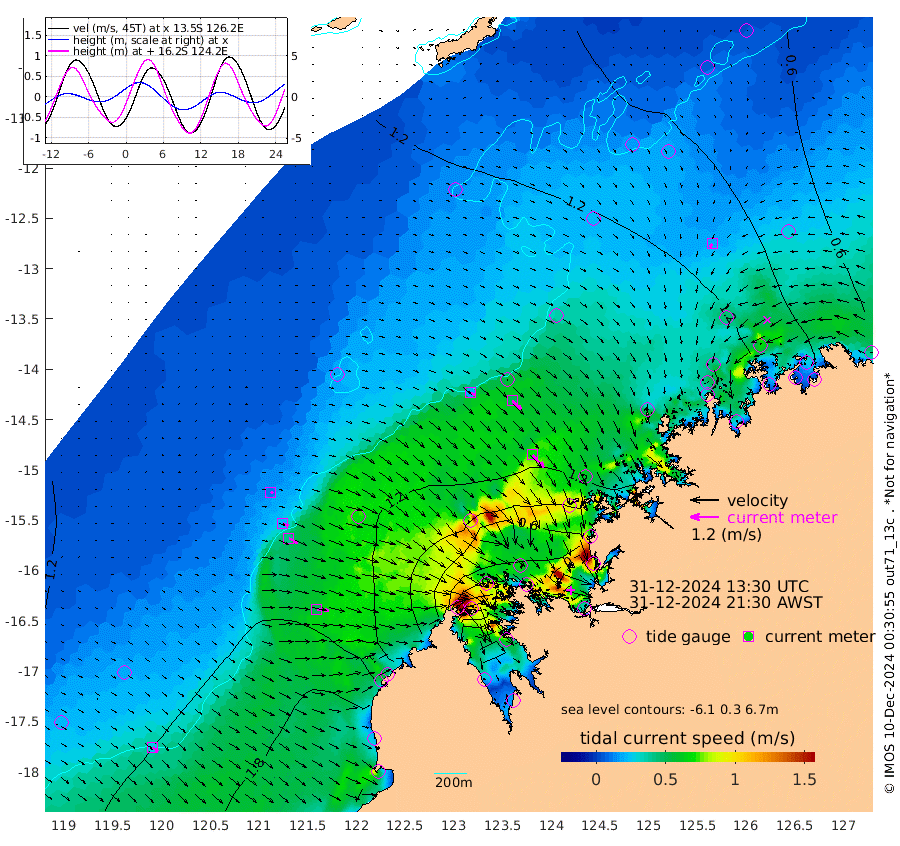Click the '1.2 (m/s)' scale text
The height and width of the screenshot is (846, 900).
point(726,534)
